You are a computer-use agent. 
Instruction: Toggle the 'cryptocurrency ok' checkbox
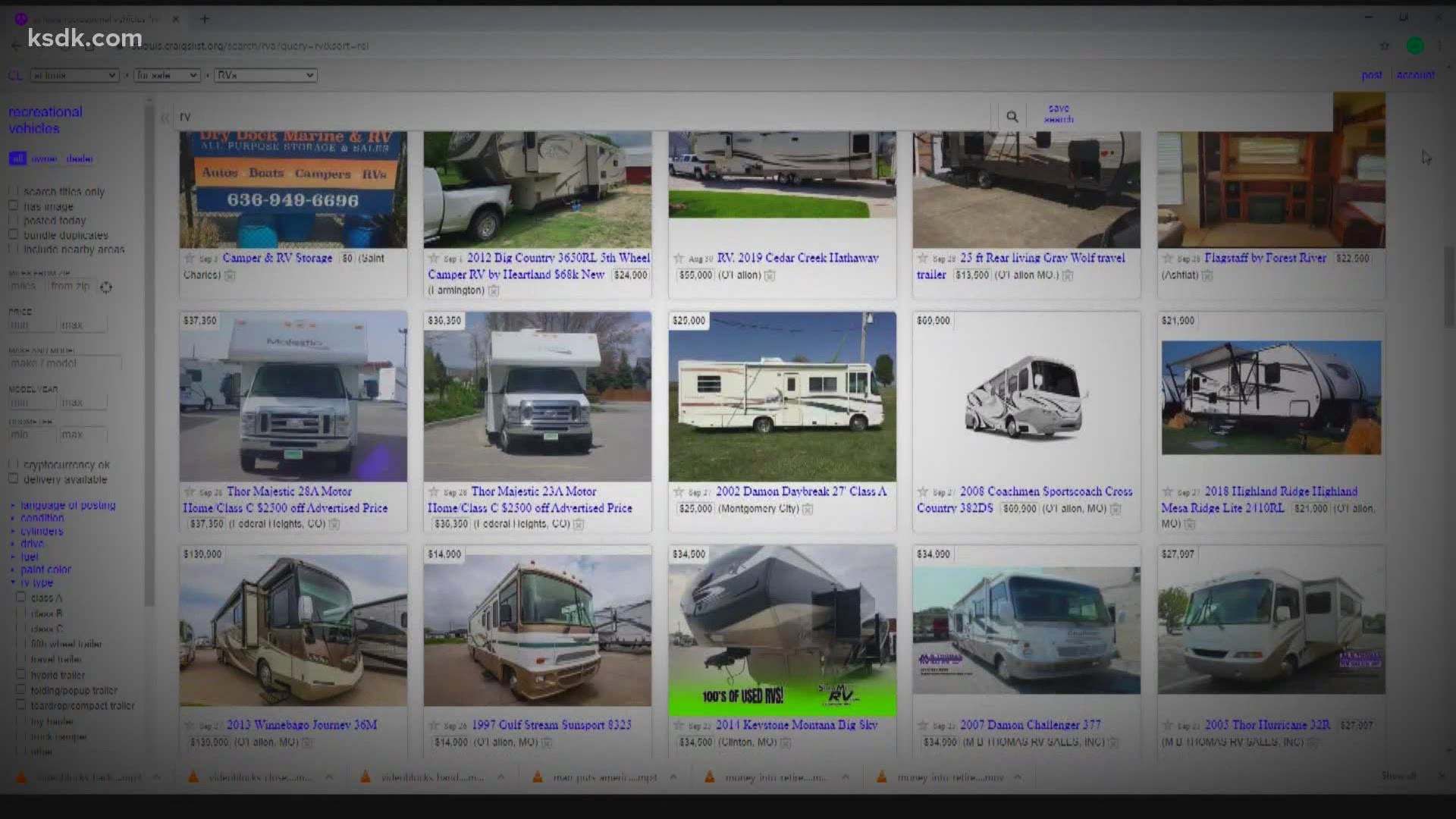pyautogui.click(x=13, y=464)
